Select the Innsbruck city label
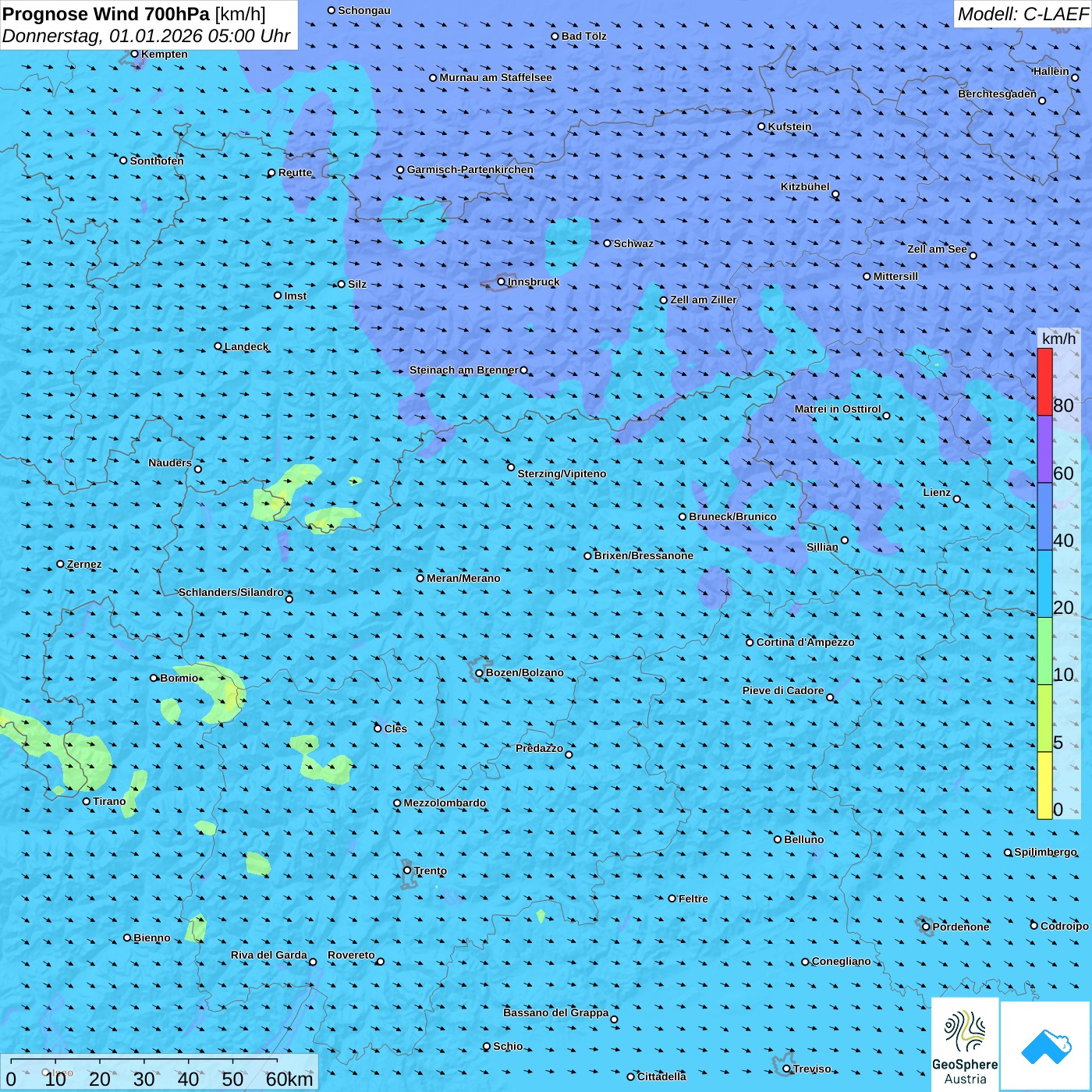This screenshot has height=1092, width=1092. (x=534, y=282)
